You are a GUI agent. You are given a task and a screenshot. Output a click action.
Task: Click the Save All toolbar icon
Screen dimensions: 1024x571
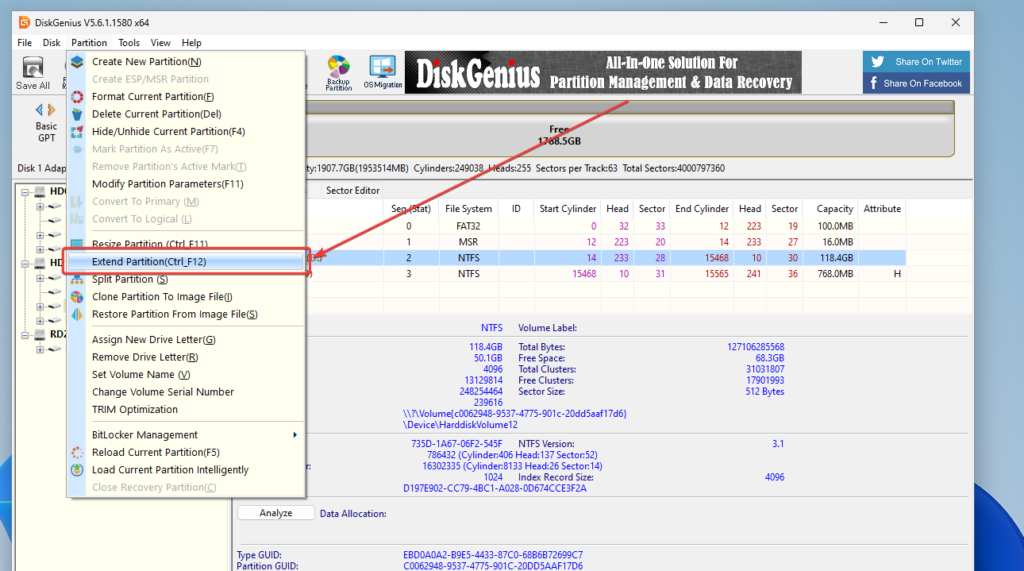click(x=33, y=73)
